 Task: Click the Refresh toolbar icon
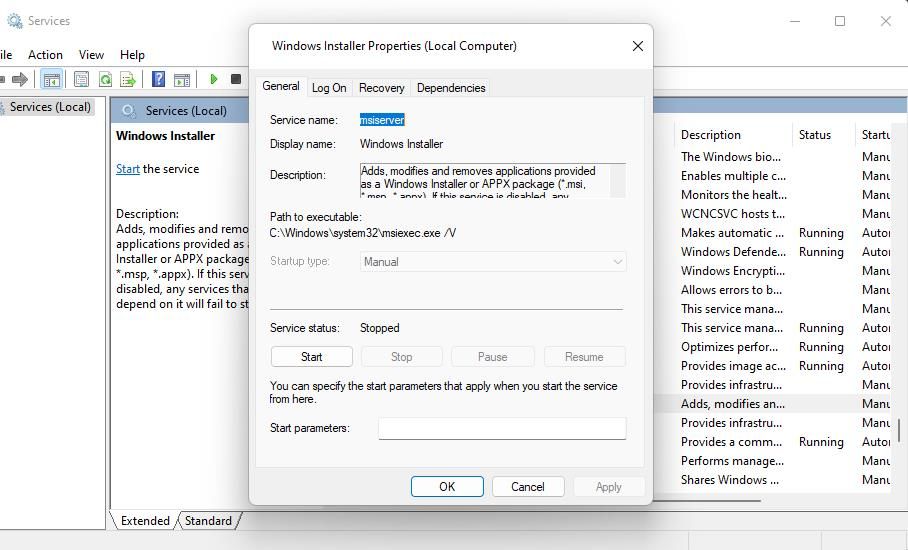tap(105, 79)
